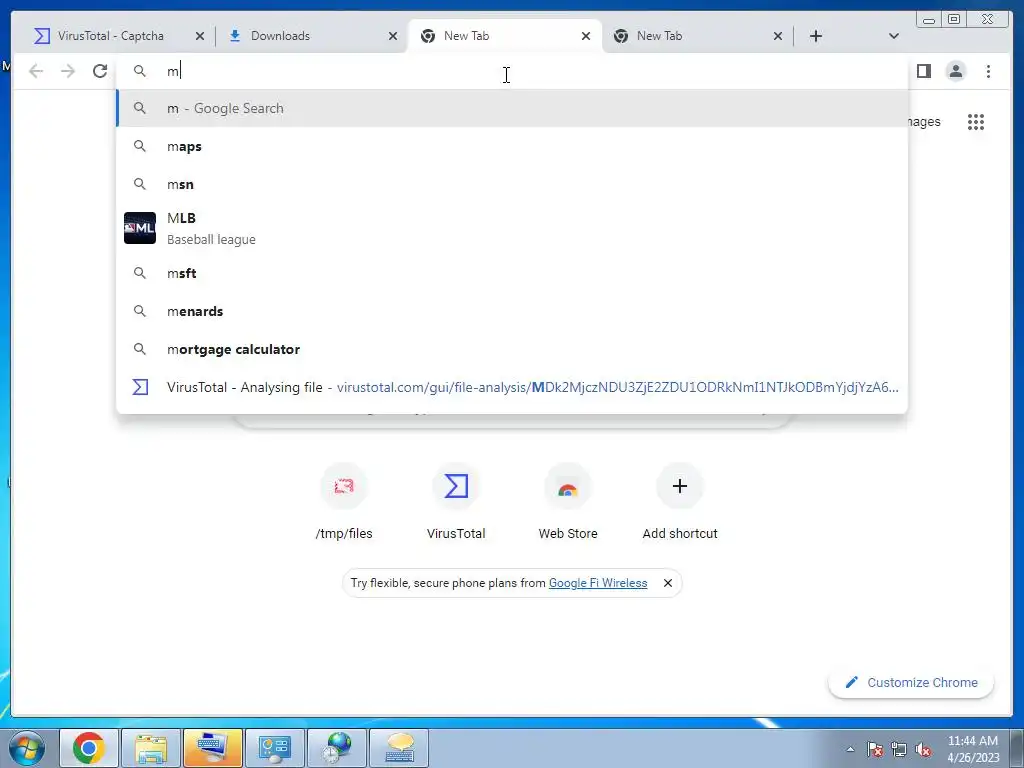Click the Chrome taskbar icon

[89, 748]
